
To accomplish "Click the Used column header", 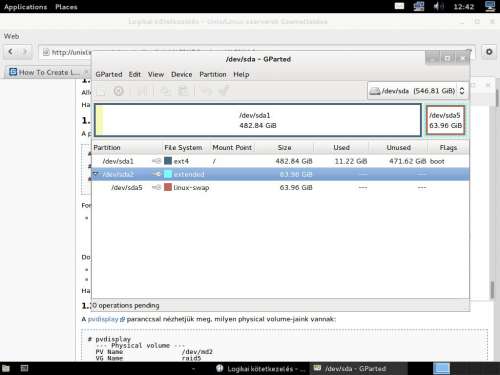I will coord(341,147).
